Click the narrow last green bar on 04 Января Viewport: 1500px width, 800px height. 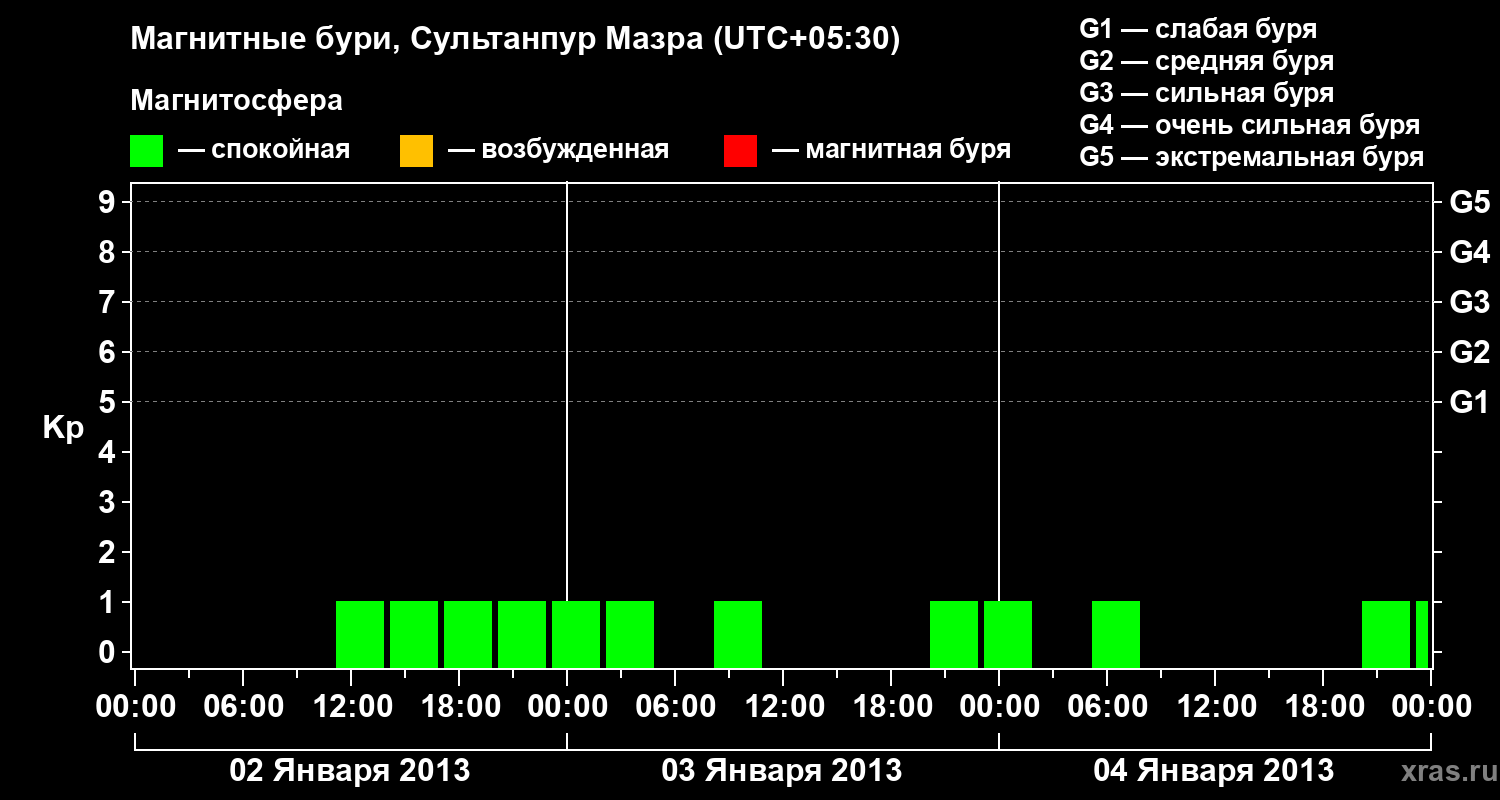(x=1422, y=634)
